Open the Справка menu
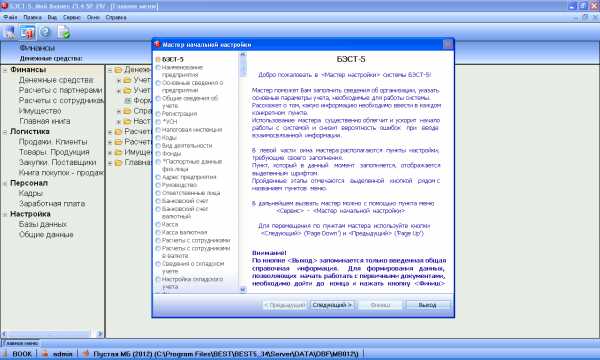Screen dimensions: 600x360 (x=116, y=18)
